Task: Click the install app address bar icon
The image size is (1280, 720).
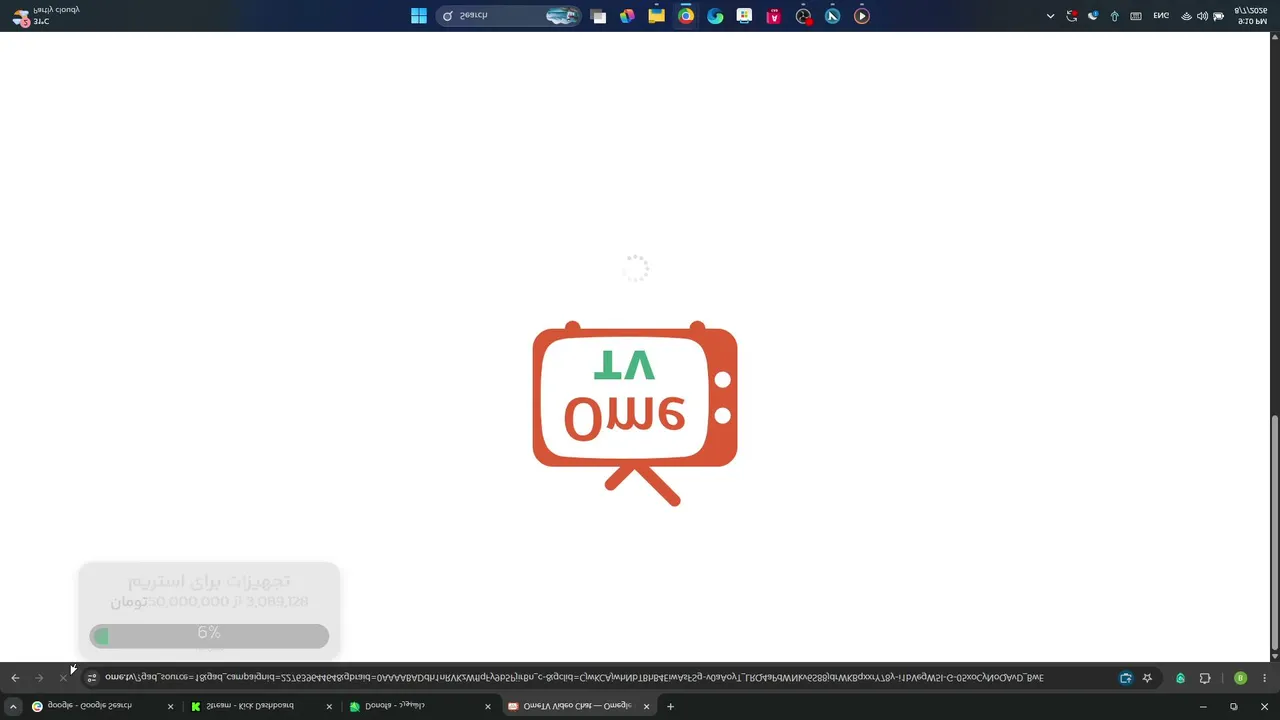Action: tap(1126, 678)
